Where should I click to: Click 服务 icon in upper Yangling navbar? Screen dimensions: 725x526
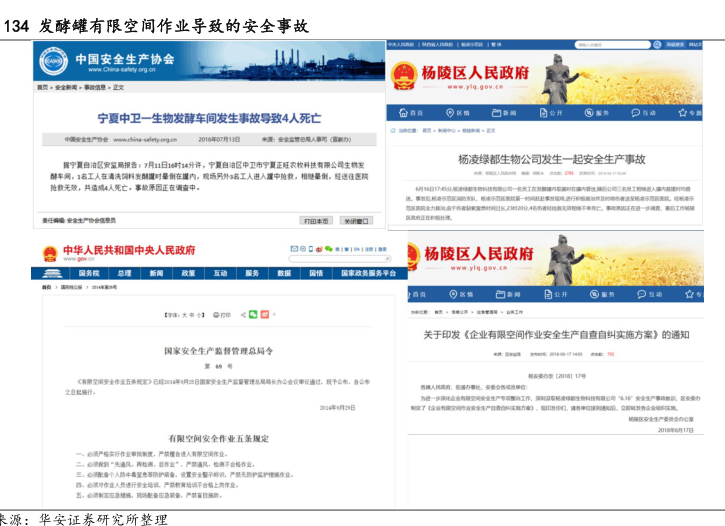click(x=589, y=113)
